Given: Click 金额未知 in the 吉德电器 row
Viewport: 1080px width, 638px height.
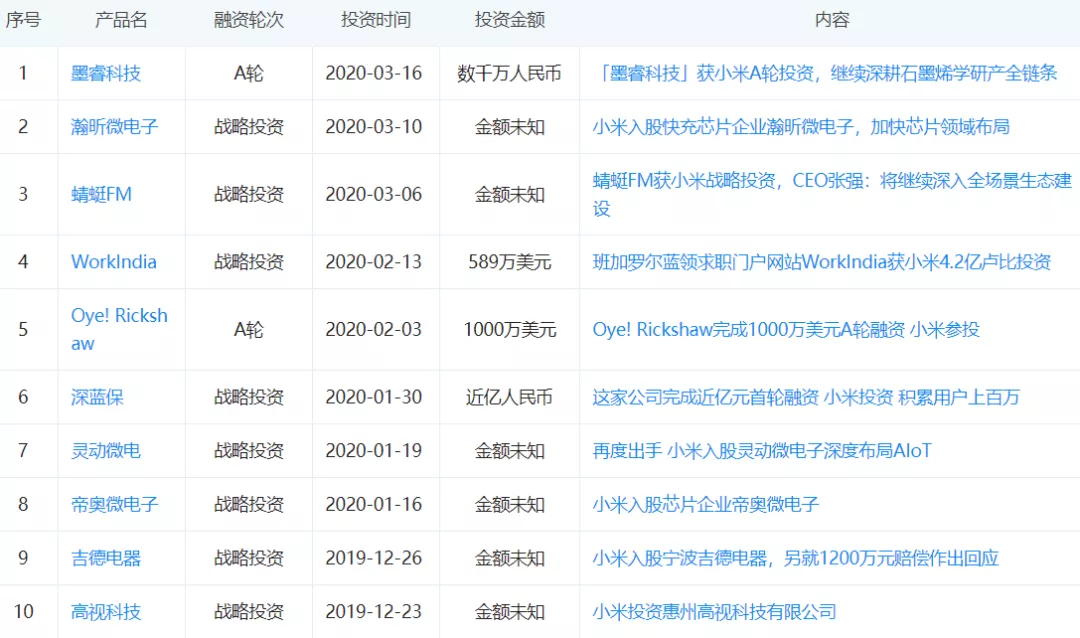Looking at the screenshot, I should (x=510, y=558).
